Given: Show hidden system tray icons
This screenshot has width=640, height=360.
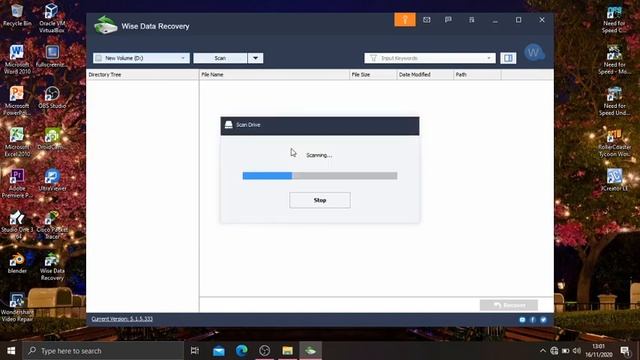Looking at the screenshot, I should click(x=542, y=351).
